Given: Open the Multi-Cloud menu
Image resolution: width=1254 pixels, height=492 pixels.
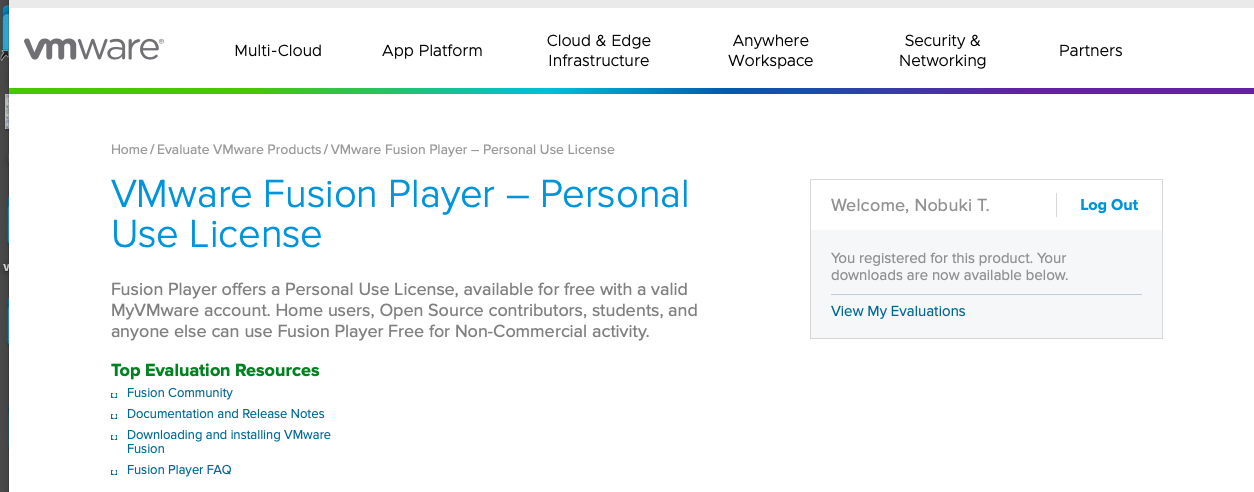Looking at the screenshot, I should coord(278,51).
